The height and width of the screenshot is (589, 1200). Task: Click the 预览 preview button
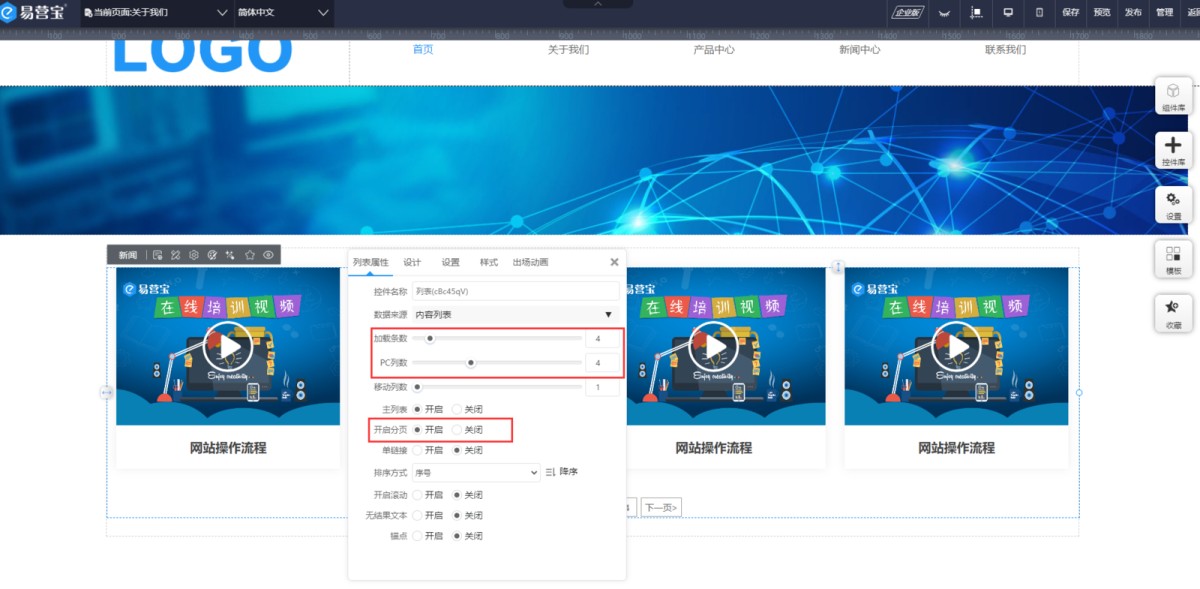1102,12
